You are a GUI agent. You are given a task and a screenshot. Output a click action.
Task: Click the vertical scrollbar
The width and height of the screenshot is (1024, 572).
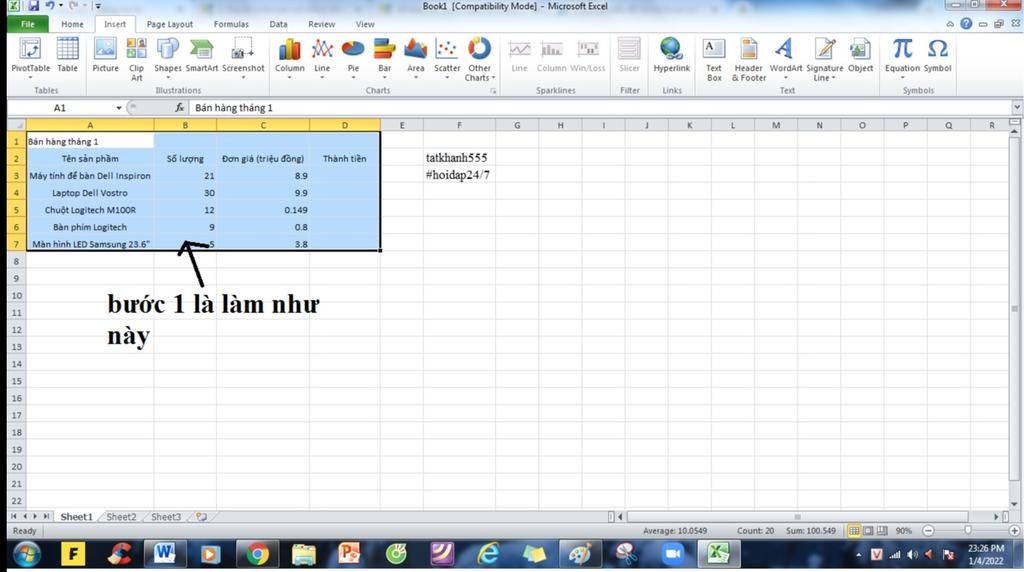[x=1014, y=309]
